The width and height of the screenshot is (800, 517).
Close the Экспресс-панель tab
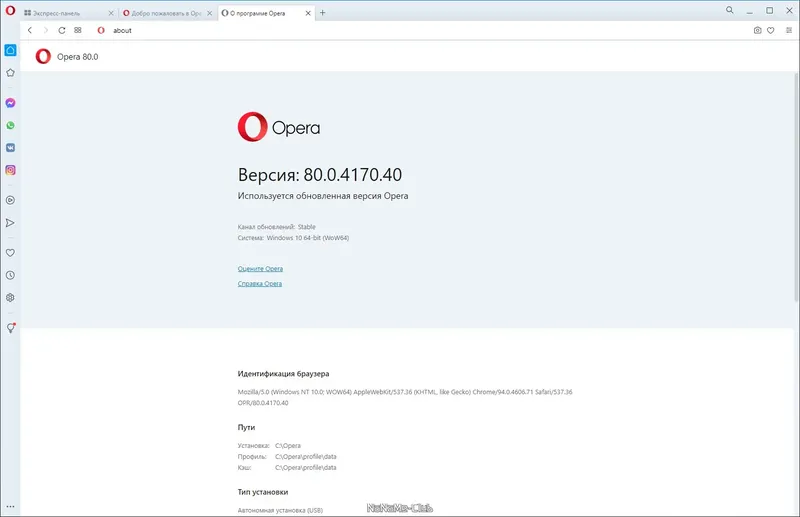point(111,13)
